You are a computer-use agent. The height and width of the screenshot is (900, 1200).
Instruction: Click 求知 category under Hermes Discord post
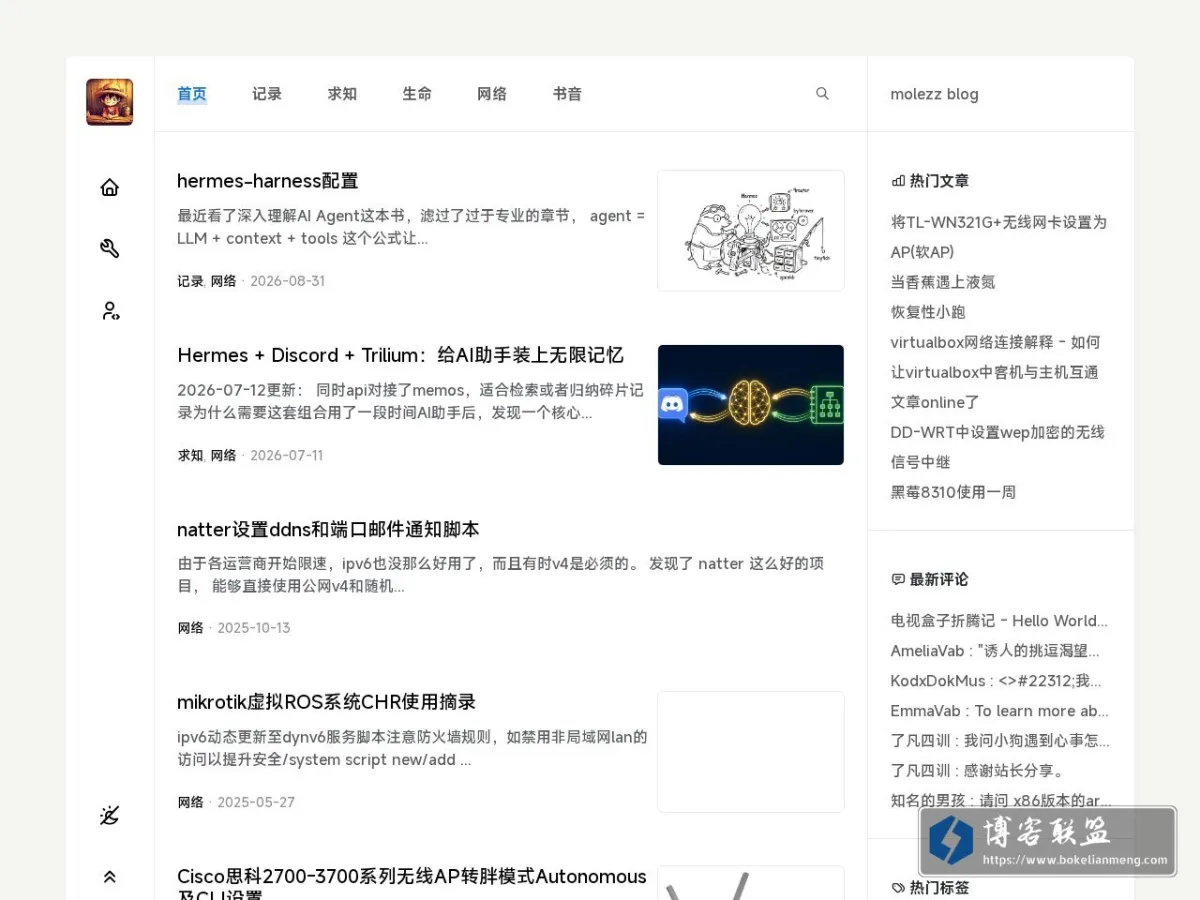[x=190, y=455]
